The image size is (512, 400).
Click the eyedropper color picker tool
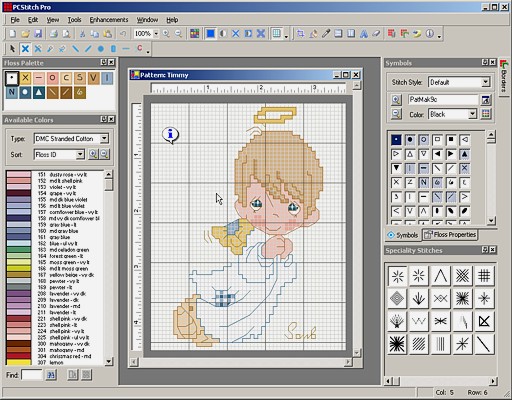point(326,34)
